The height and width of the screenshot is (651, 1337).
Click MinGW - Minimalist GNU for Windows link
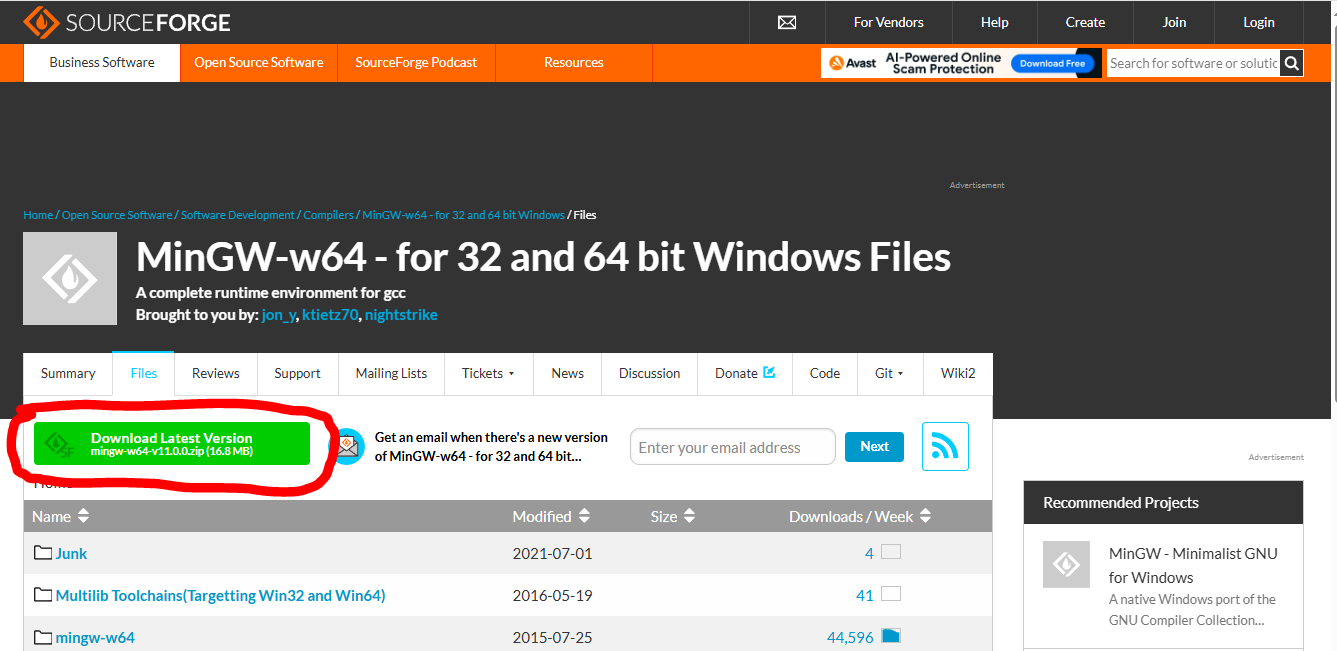click(x=1193, y=565)
